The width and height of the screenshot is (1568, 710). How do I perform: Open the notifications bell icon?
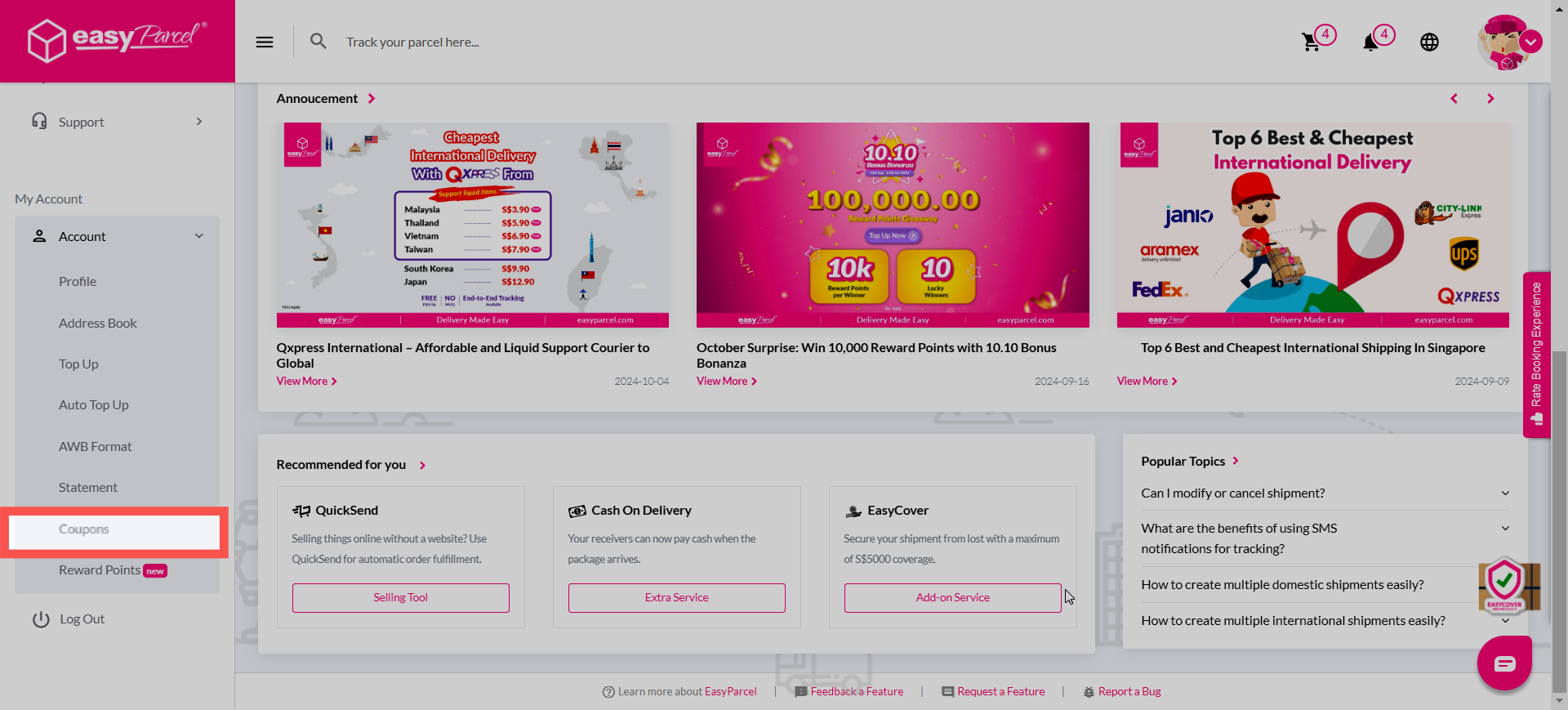click(1370, 42)
